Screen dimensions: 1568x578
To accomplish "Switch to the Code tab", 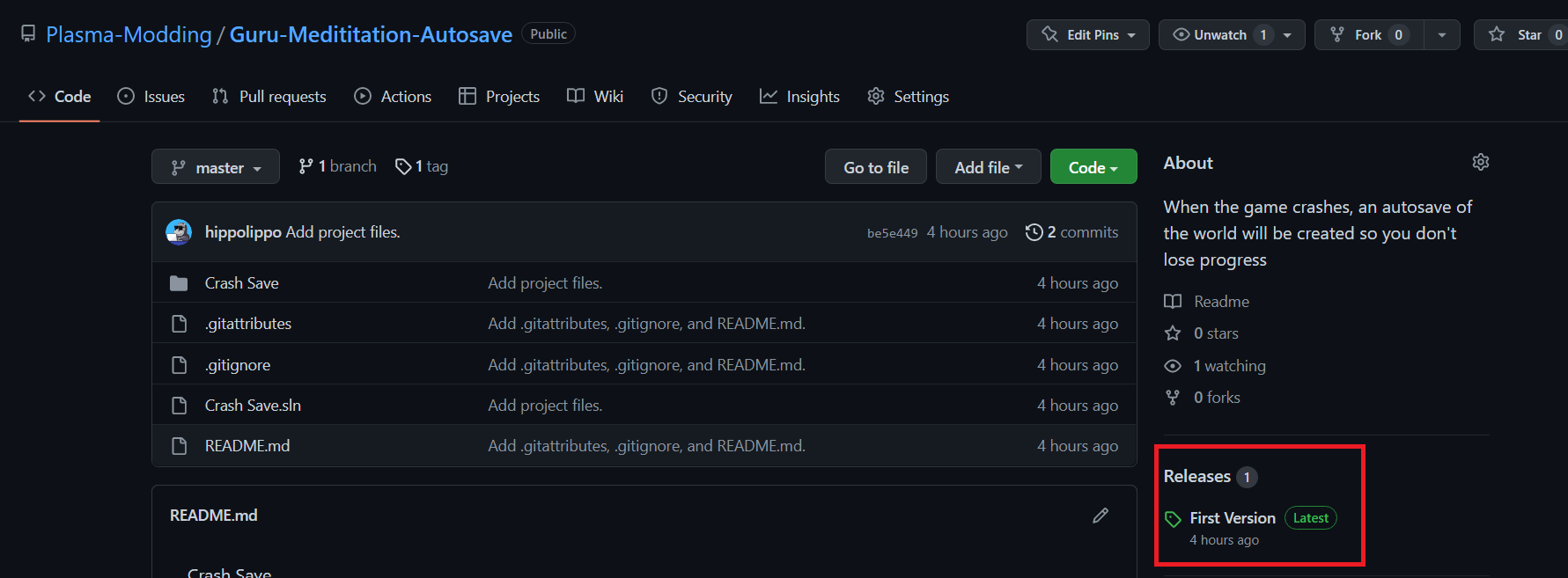I will point(60,96).
